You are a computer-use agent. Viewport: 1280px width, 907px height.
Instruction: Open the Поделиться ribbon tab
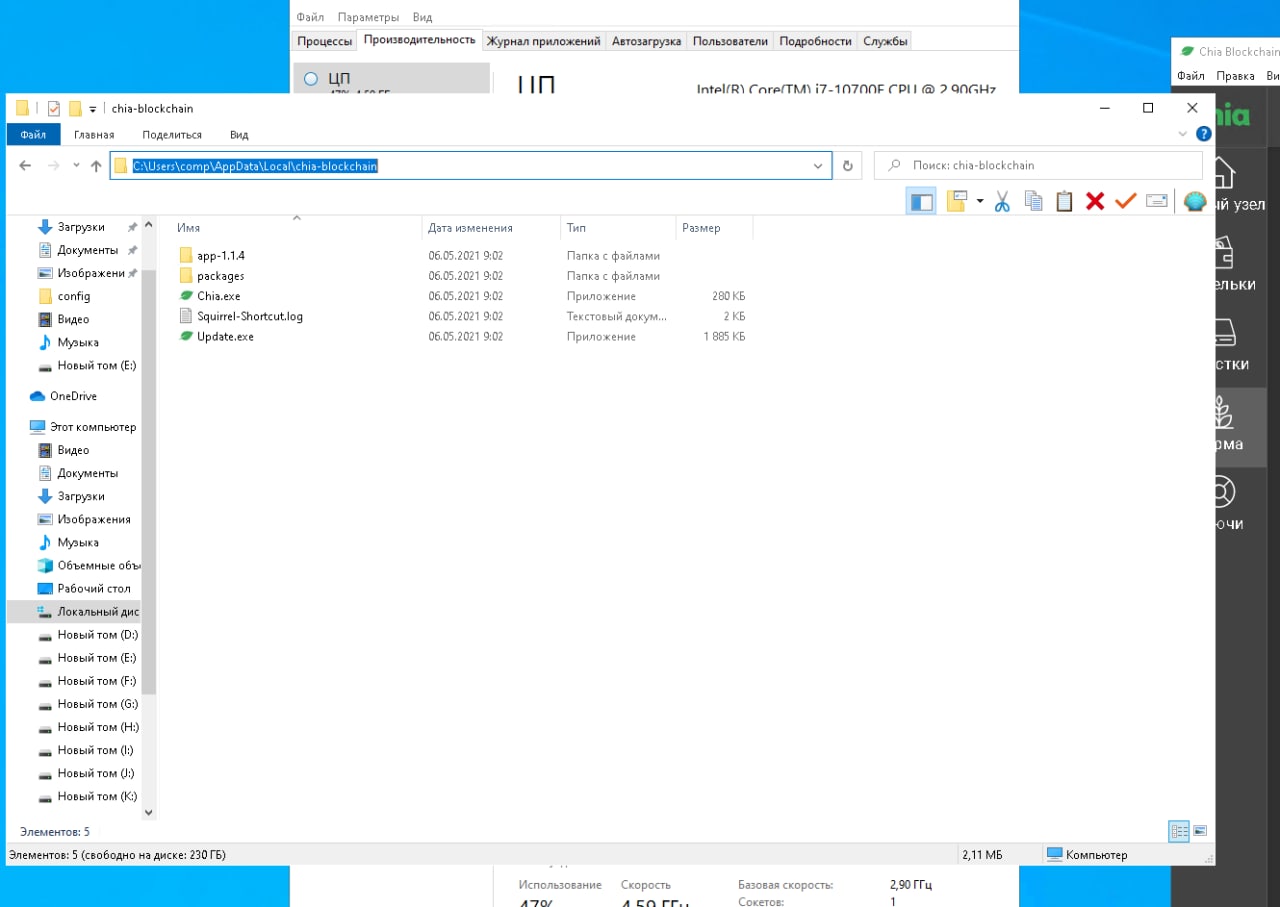(172, 134)
